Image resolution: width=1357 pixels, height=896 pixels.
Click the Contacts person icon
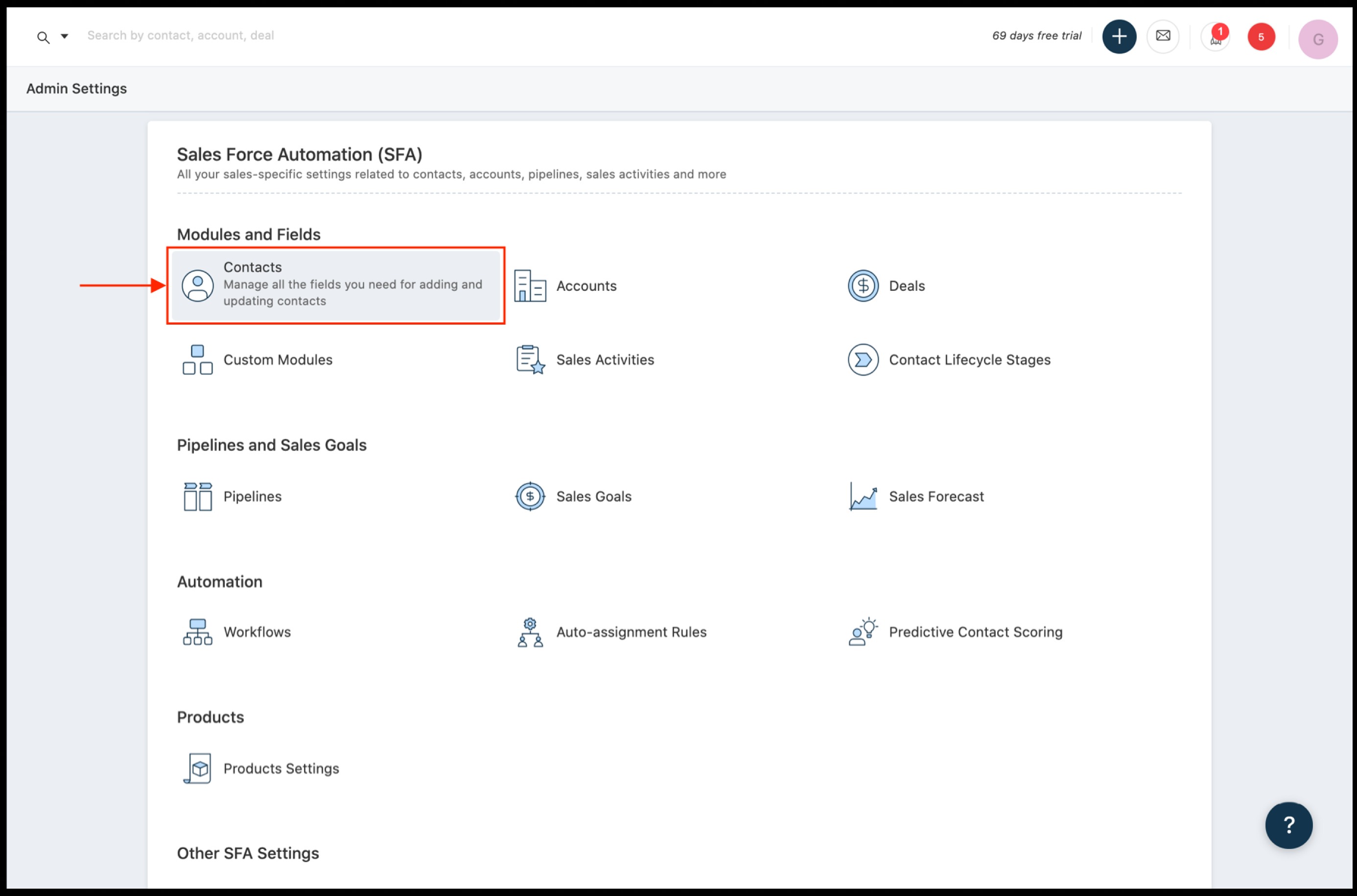click(x=198, y=286)
